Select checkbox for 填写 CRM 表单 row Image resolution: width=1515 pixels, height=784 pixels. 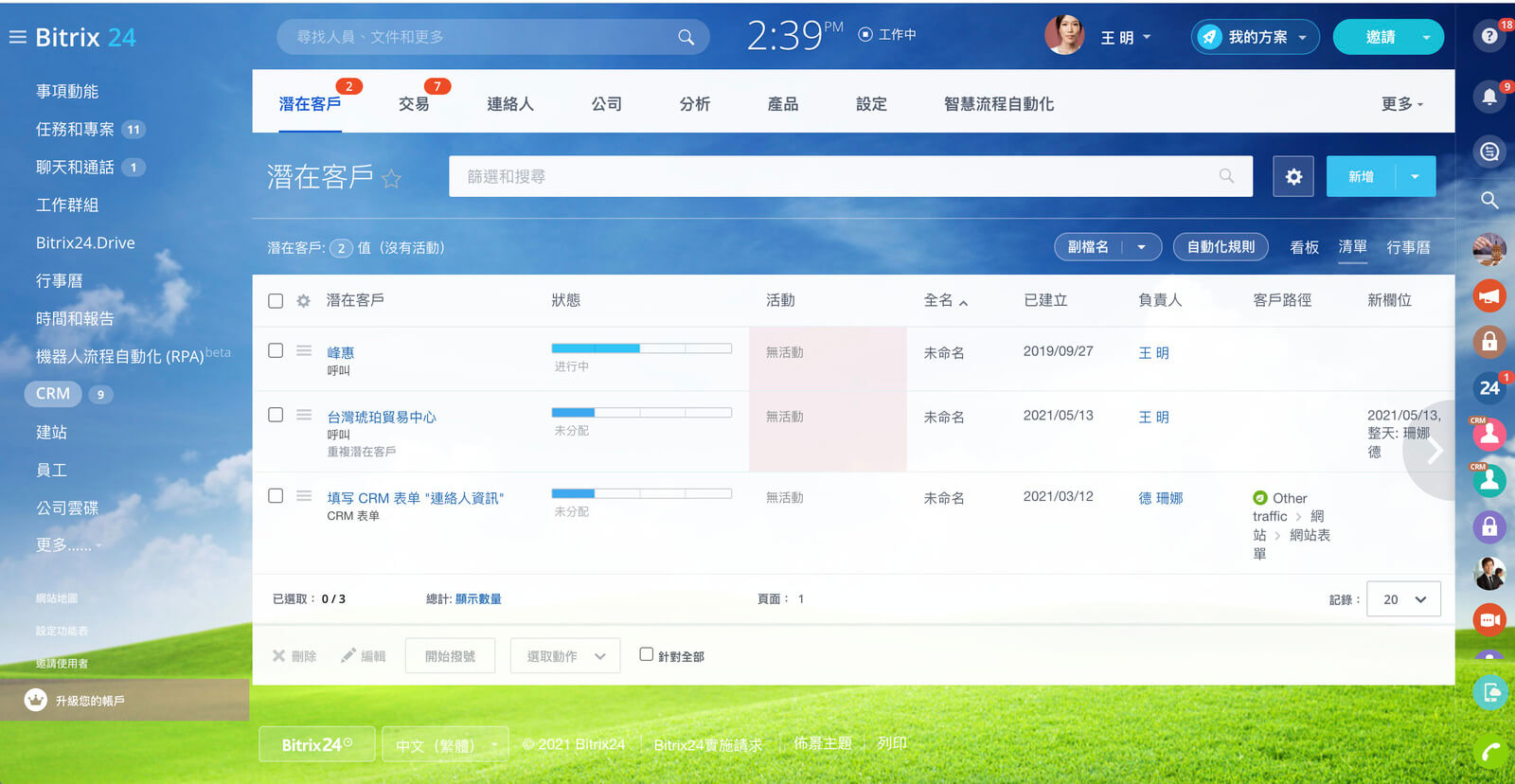coord(276,495)
